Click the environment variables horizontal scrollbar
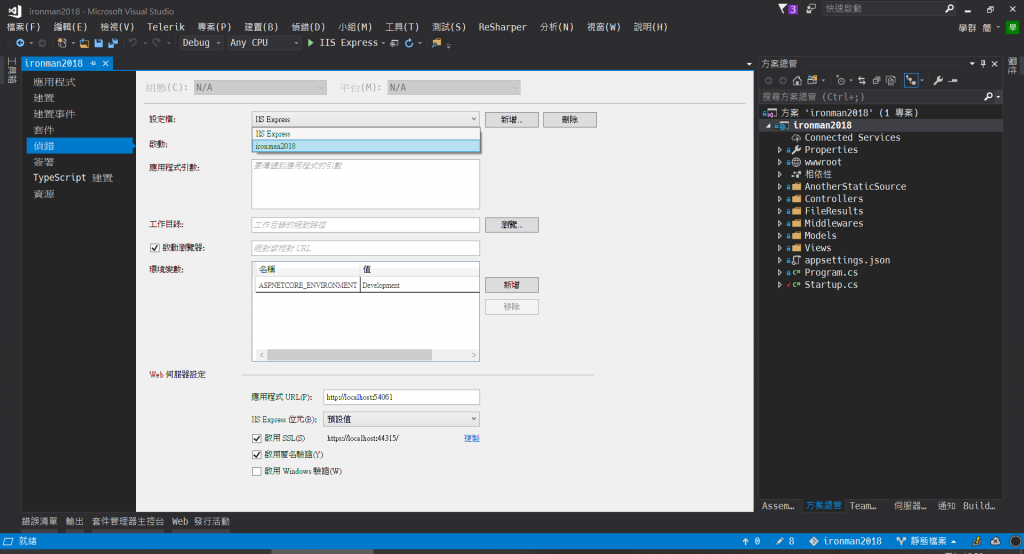The height and width of the screenshot is (554, 1024). tap(349, 355)
